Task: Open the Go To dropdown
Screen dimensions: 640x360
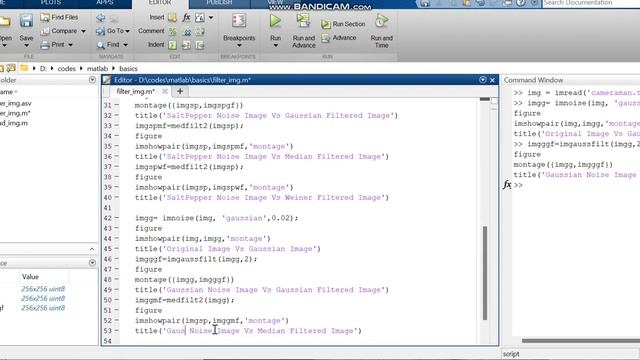Action: 113,31
